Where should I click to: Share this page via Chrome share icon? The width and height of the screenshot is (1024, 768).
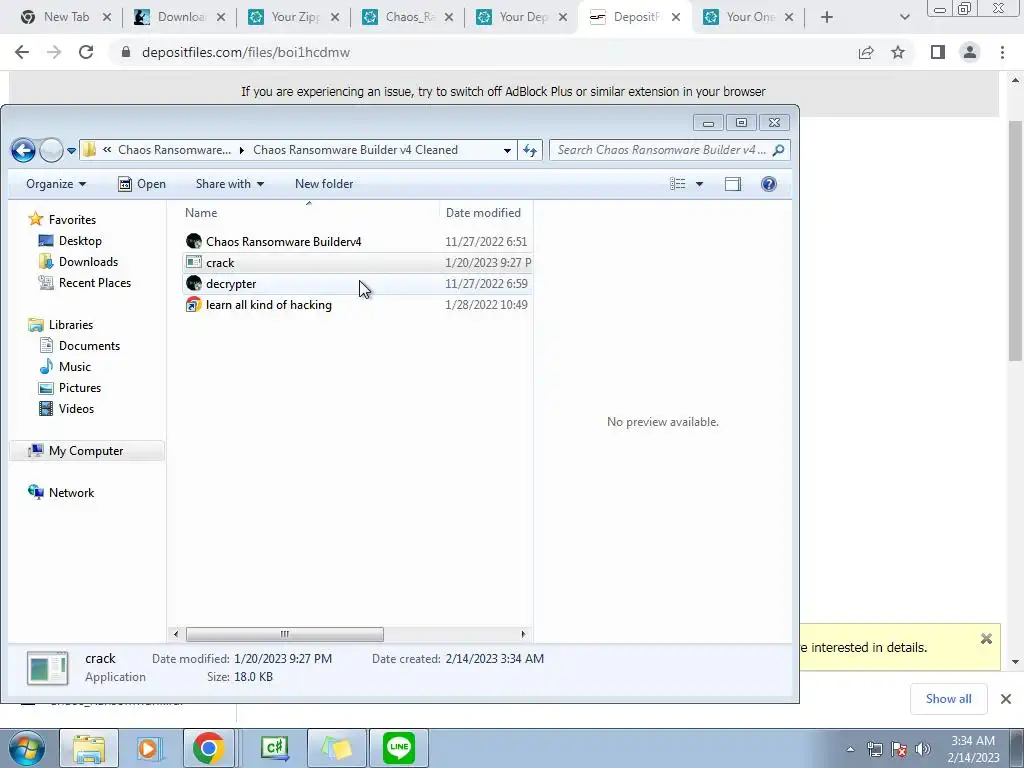(x=866, y=52)
